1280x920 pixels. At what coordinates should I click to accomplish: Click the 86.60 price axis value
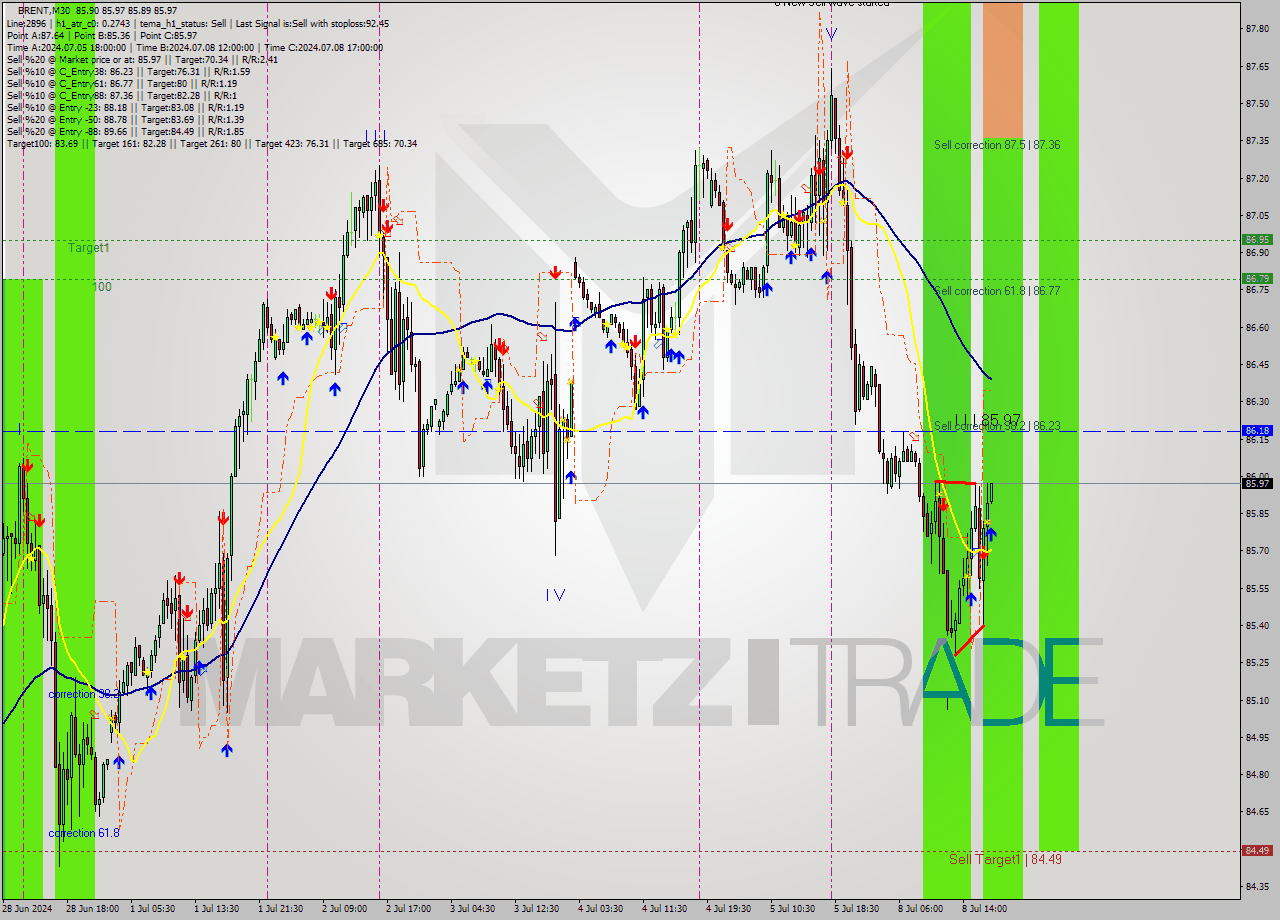[x=1257, y=327]
